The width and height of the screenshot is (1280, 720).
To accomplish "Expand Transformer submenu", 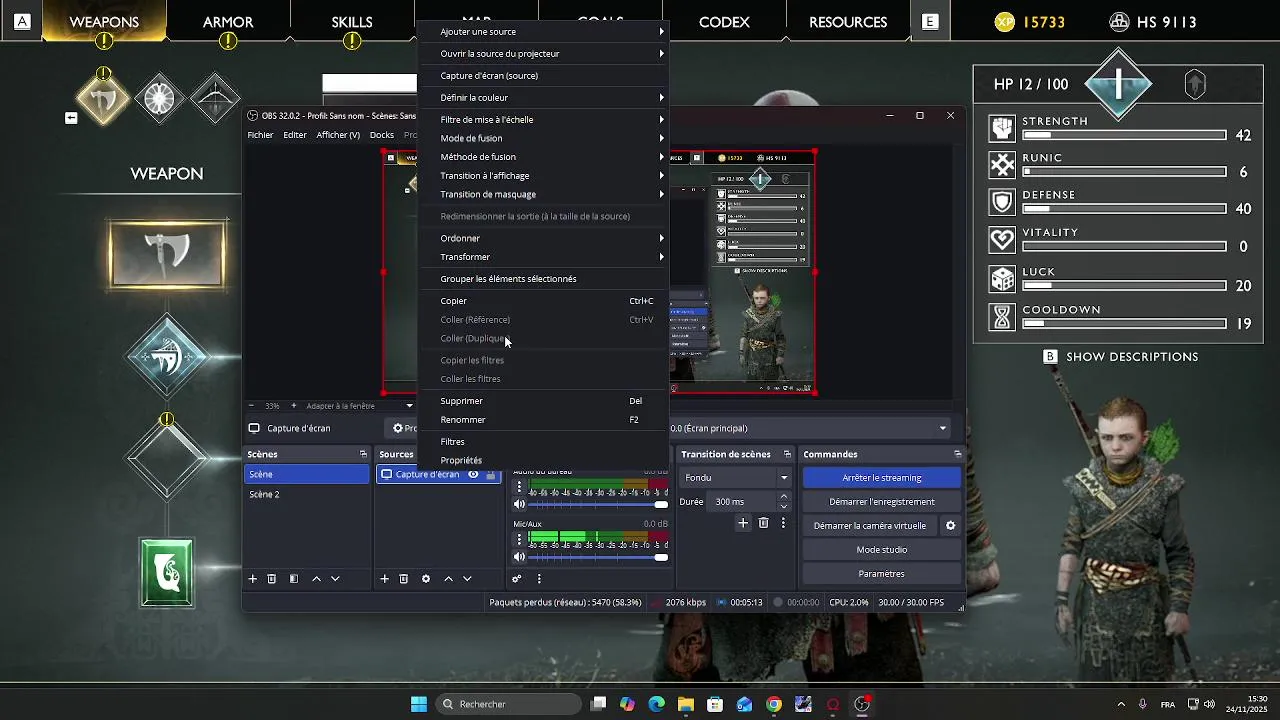I will [x=544, y=257].
